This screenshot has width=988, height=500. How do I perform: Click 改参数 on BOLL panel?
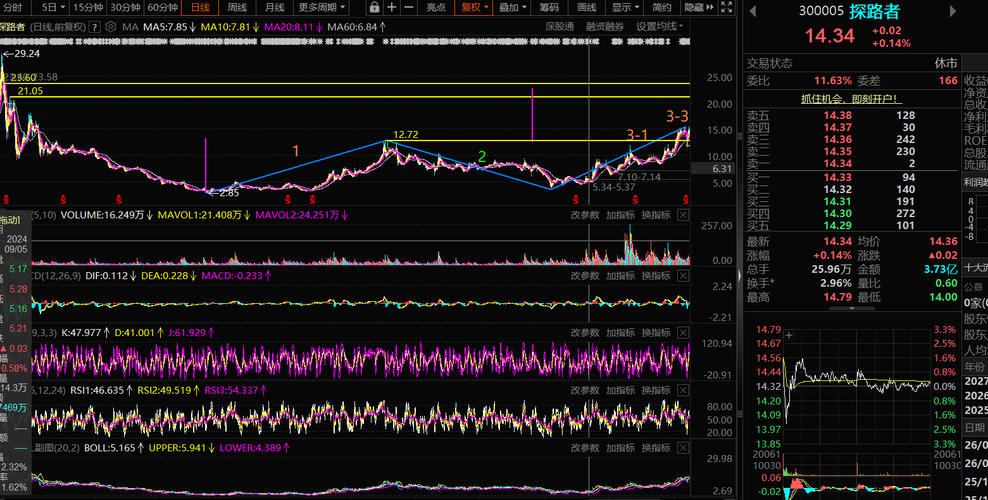click(585, 448)
